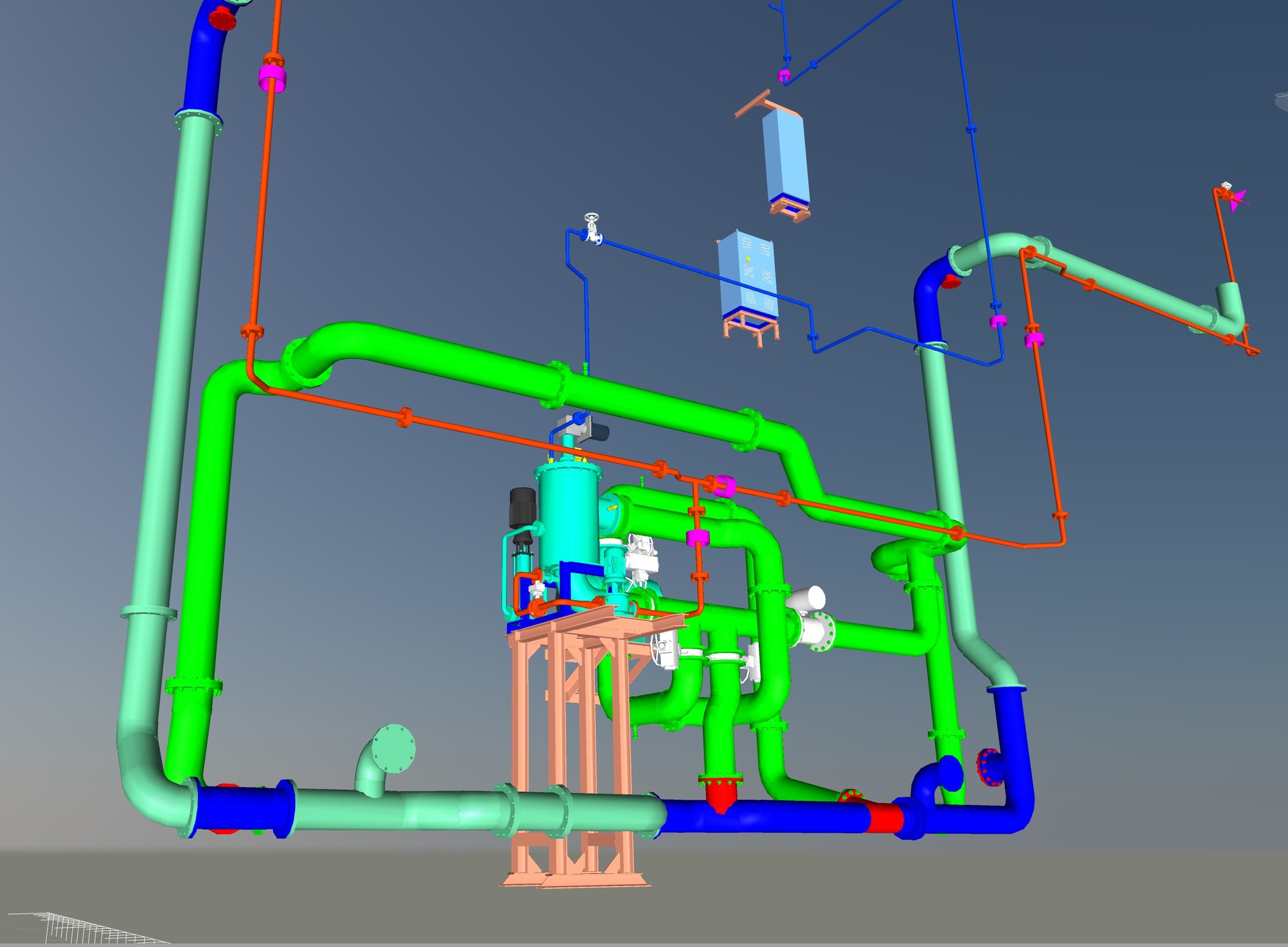The width and height of the screenshot is (1288, 947).
Task: Click the red dotted flange near right blue elbow
Action: pos(986,767)
